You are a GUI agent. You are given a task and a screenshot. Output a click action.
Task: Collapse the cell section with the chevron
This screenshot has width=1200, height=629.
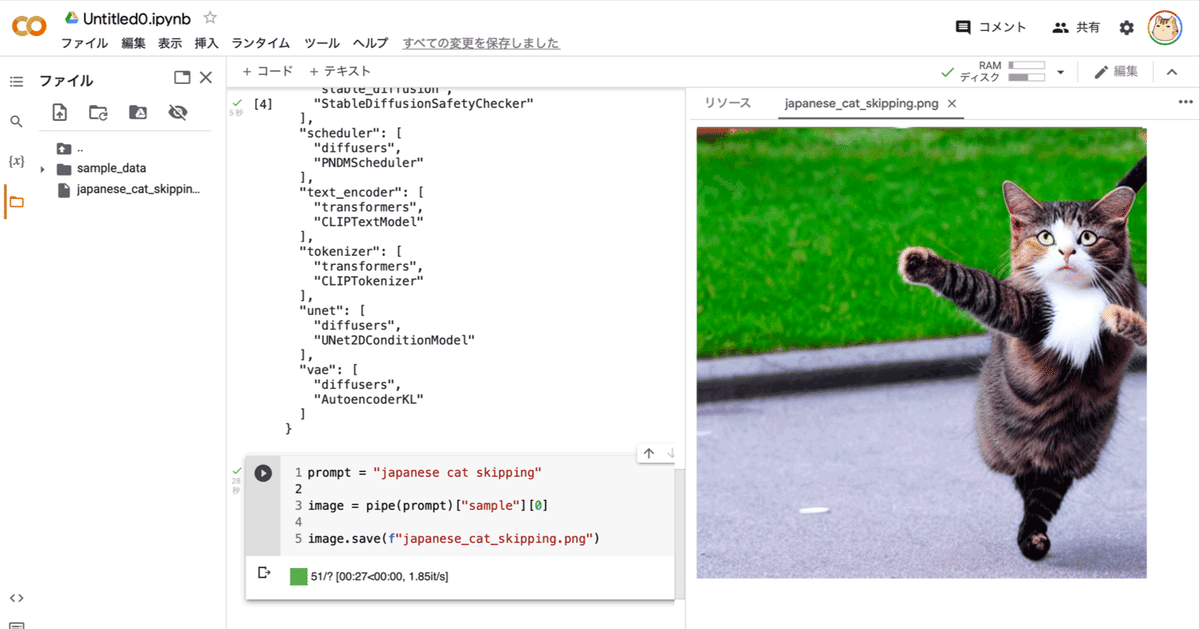pyautogui.click(x=1172, y=71)
